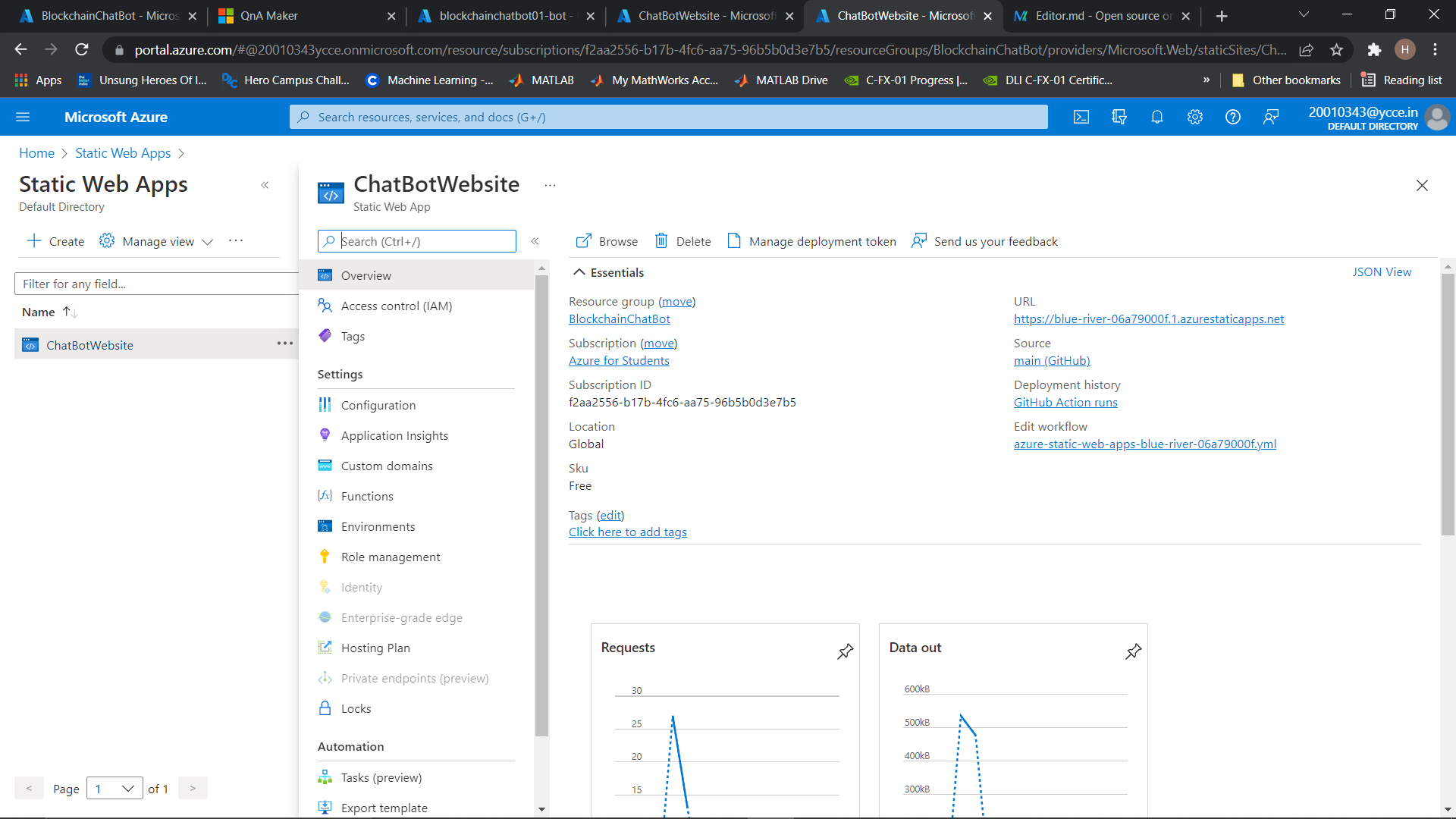Open the GitHub Action runs link
This screenshot has height=819, width=1456.
coord(1065,403)
